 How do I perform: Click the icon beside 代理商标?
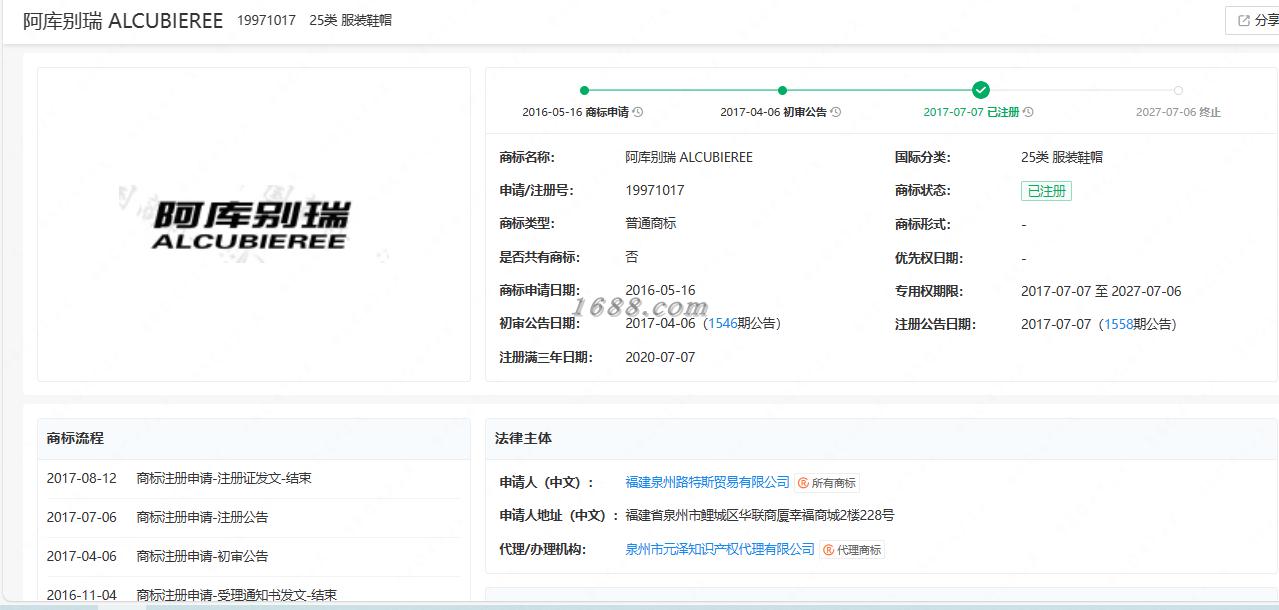point(828,550)
